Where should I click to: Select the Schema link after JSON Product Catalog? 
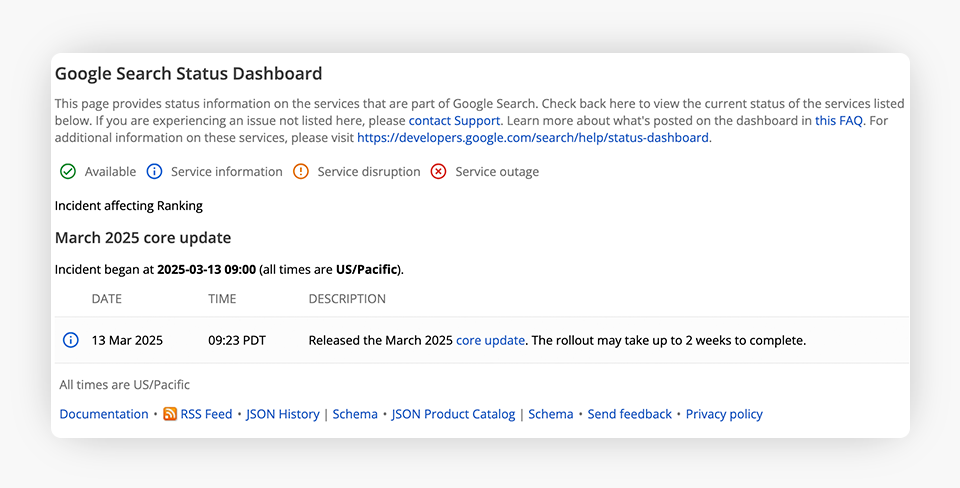pyautogui.click(x=551, y=414)
